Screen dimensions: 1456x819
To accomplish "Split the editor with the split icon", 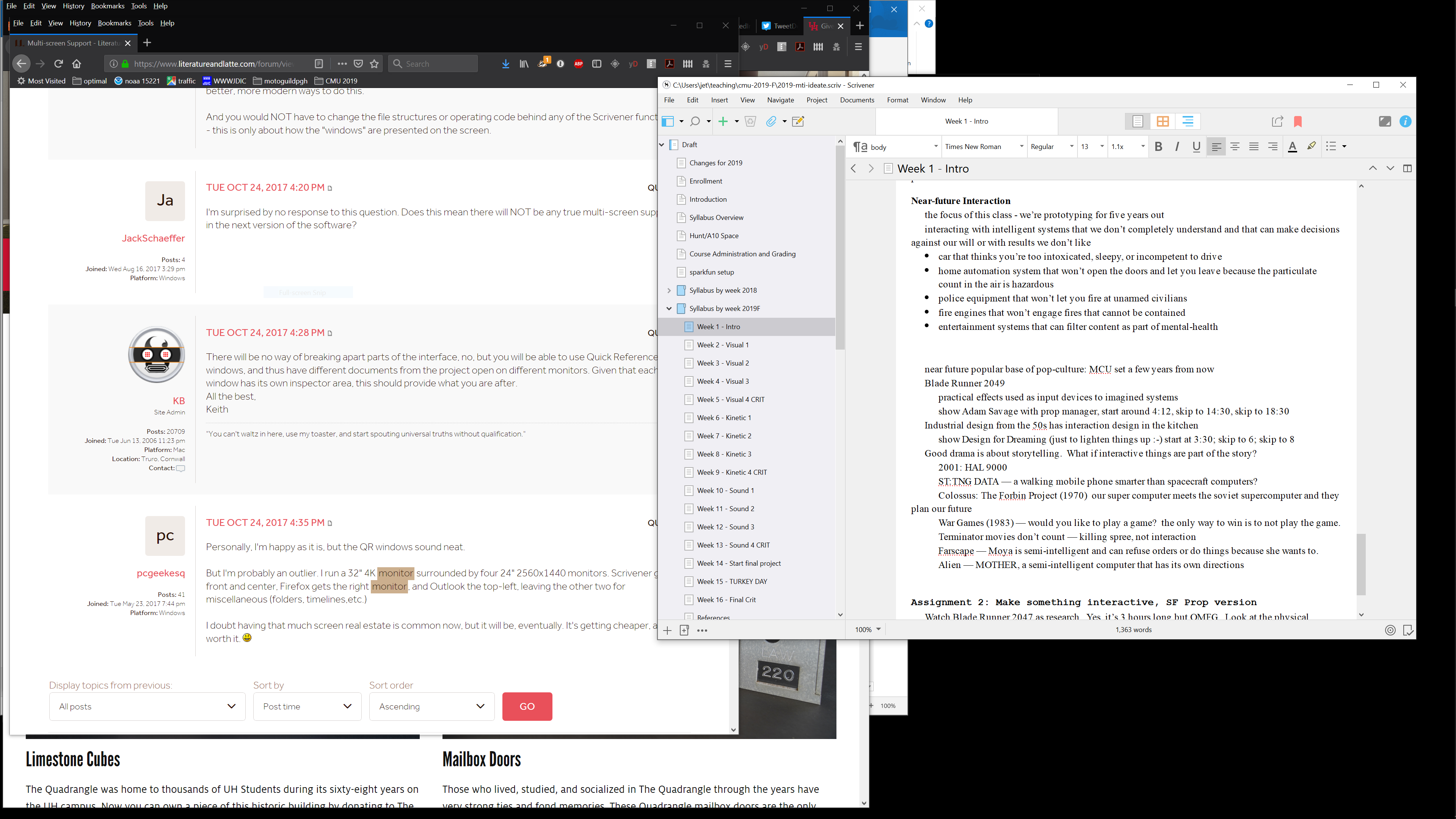I will tap(1407, 168).
